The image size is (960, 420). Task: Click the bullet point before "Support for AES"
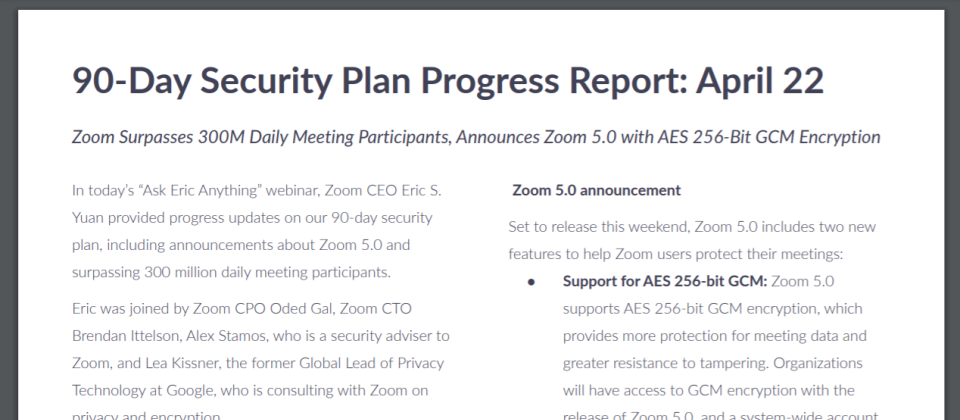pyautogui.click(x=531, y=282)
